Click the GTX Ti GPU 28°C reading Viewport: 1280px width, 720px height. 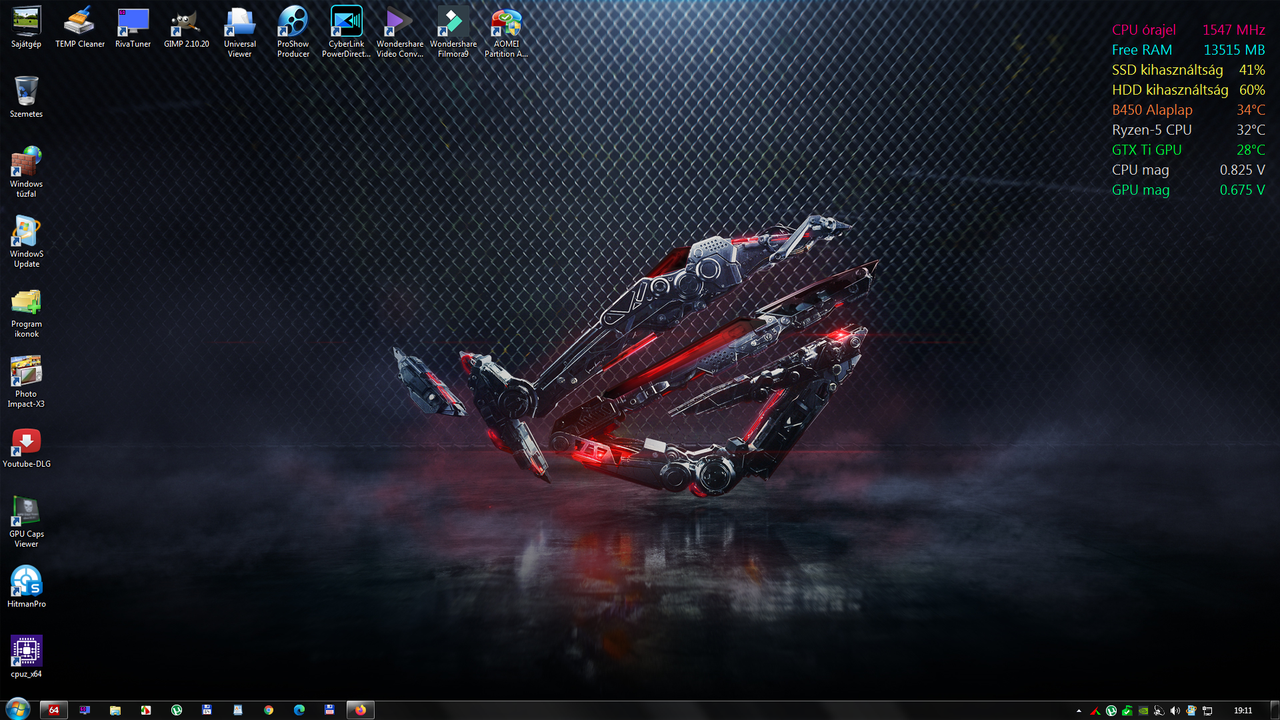pos(1188,150)
